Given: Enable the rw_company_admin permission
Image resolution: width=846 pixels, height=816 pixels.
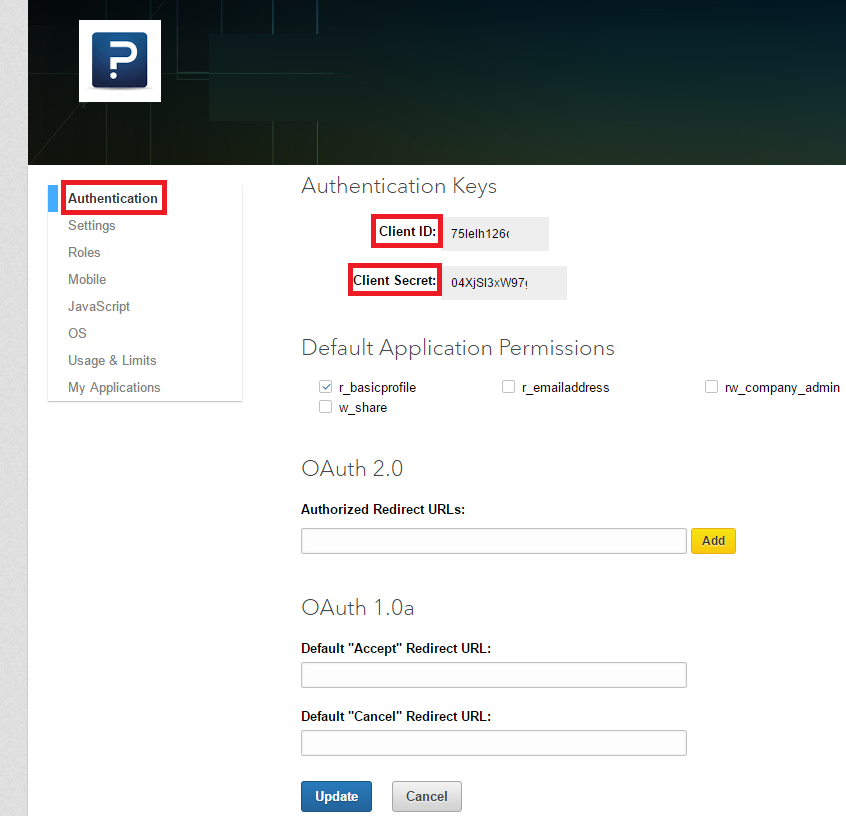Looking at the screenshot, I should point(711,386).
